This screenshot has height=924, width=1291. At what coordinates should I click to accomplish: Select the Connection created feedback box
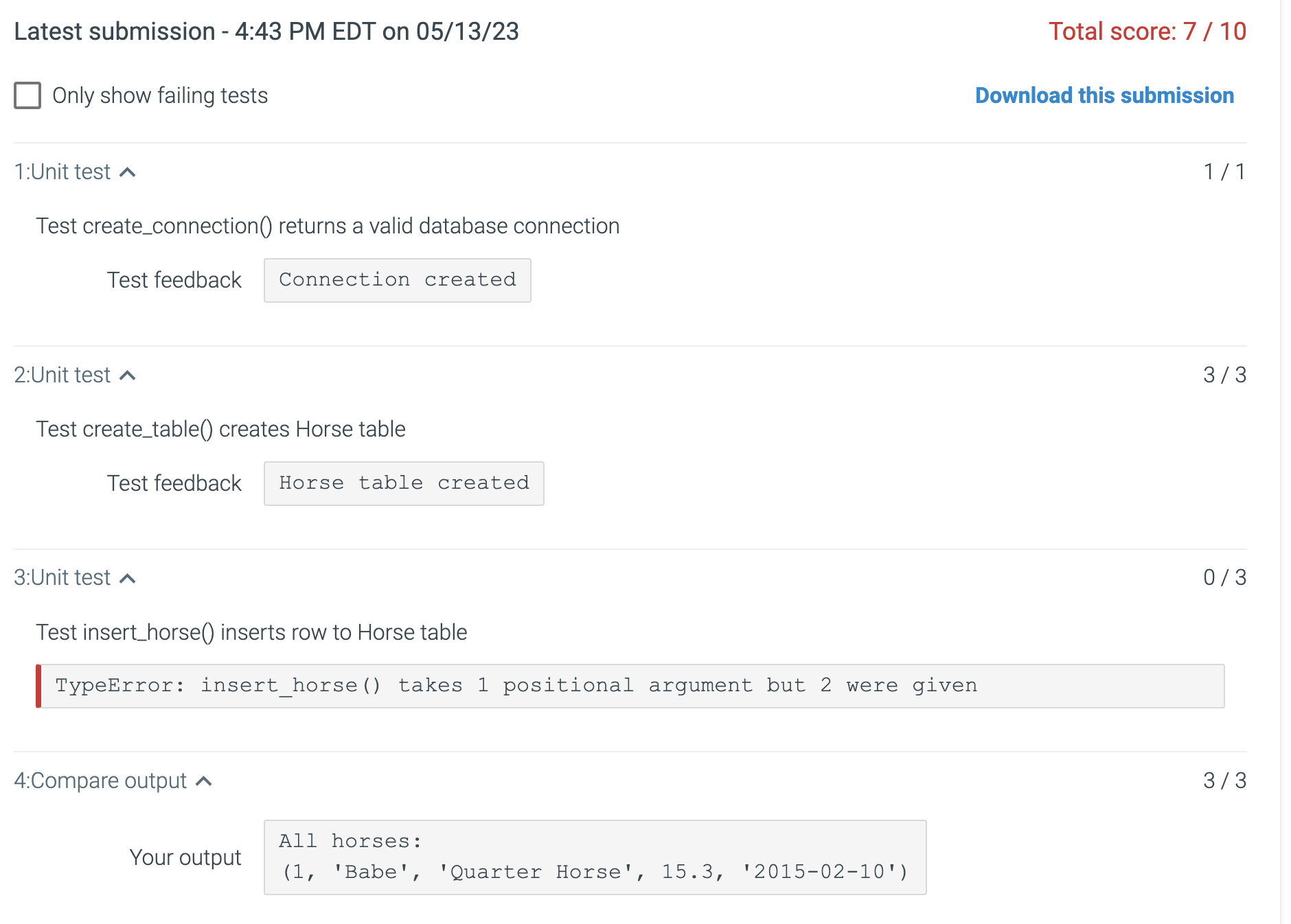397,279
